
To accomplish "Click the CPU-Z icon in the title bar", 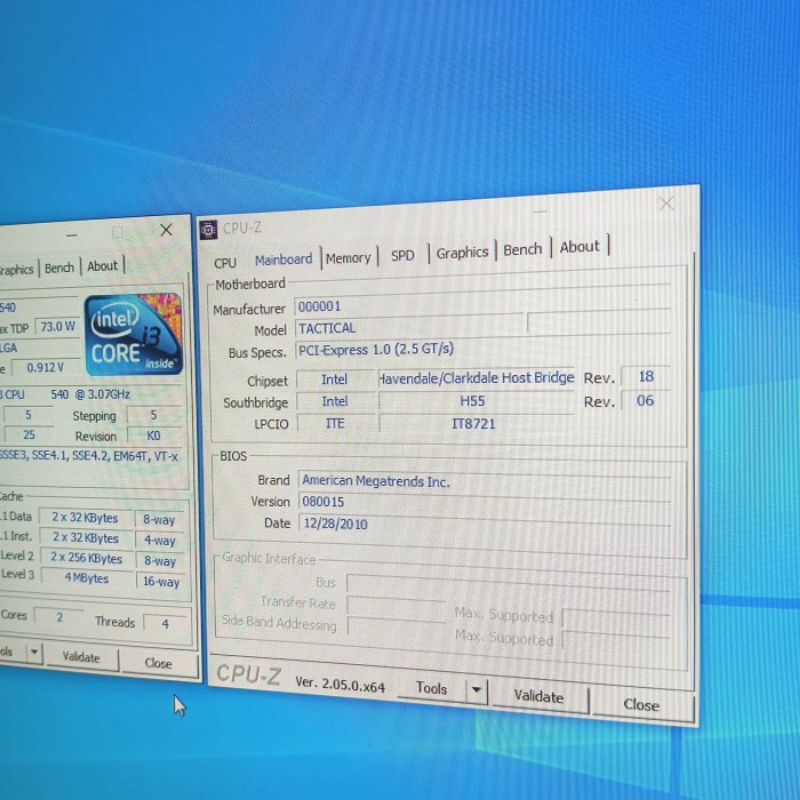I will [x=208, y=229].
